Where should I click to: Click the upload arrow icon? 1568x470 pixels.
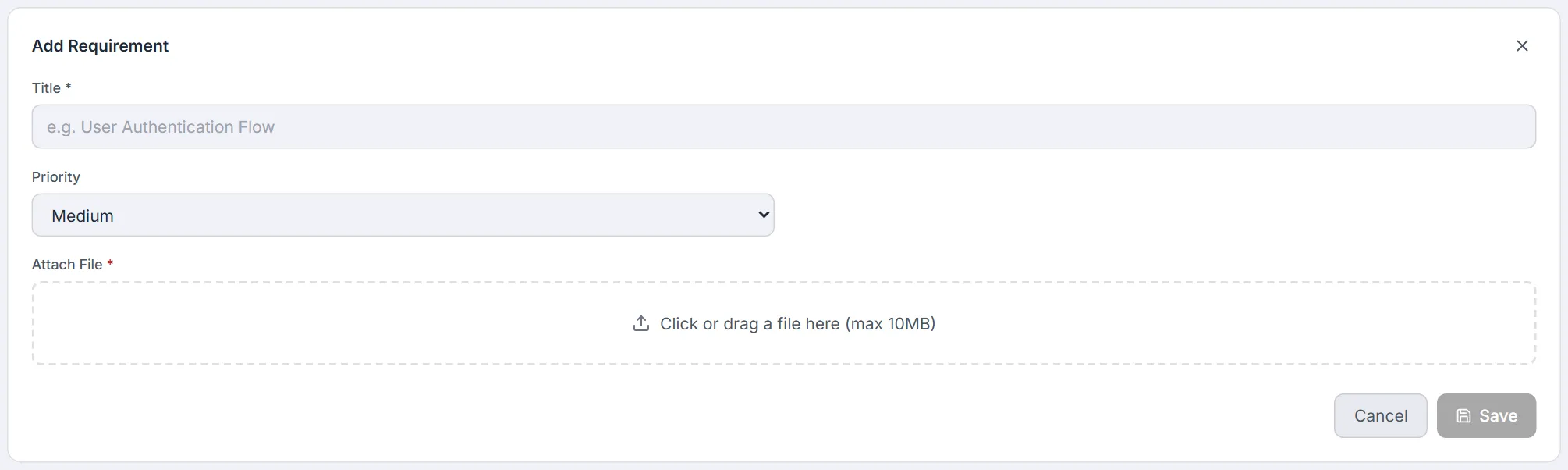(x=641, y=323)
